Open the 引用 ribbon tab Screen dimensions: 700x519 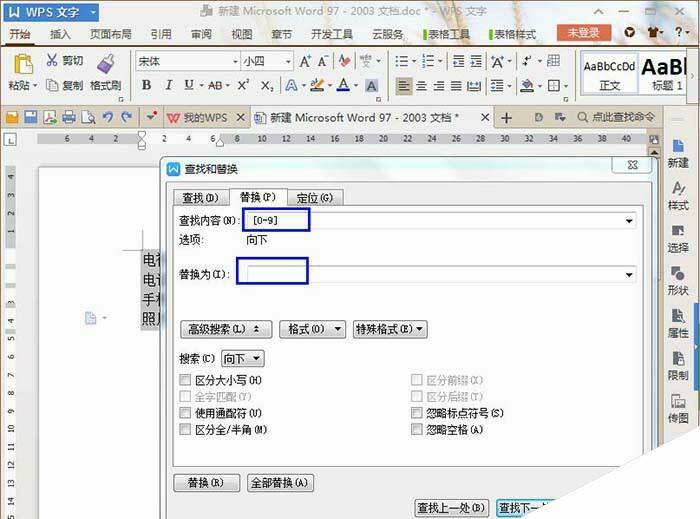[x=161, y=34]
